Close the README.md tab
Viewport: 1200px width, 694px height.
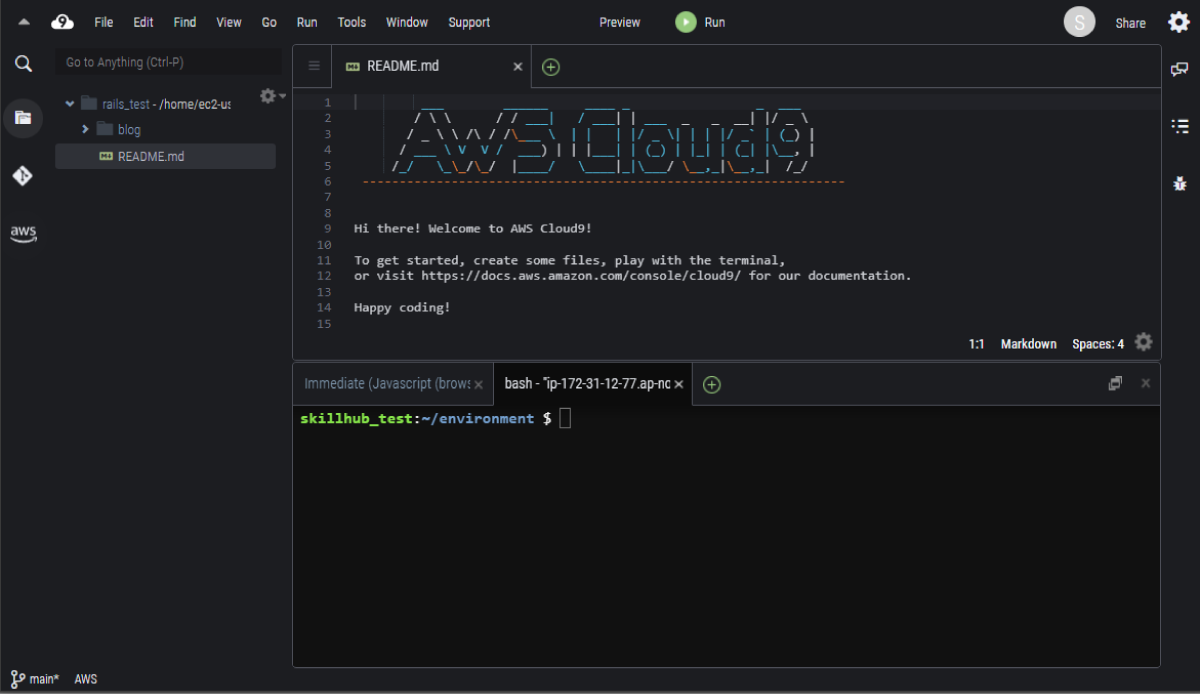coord(518,67)
